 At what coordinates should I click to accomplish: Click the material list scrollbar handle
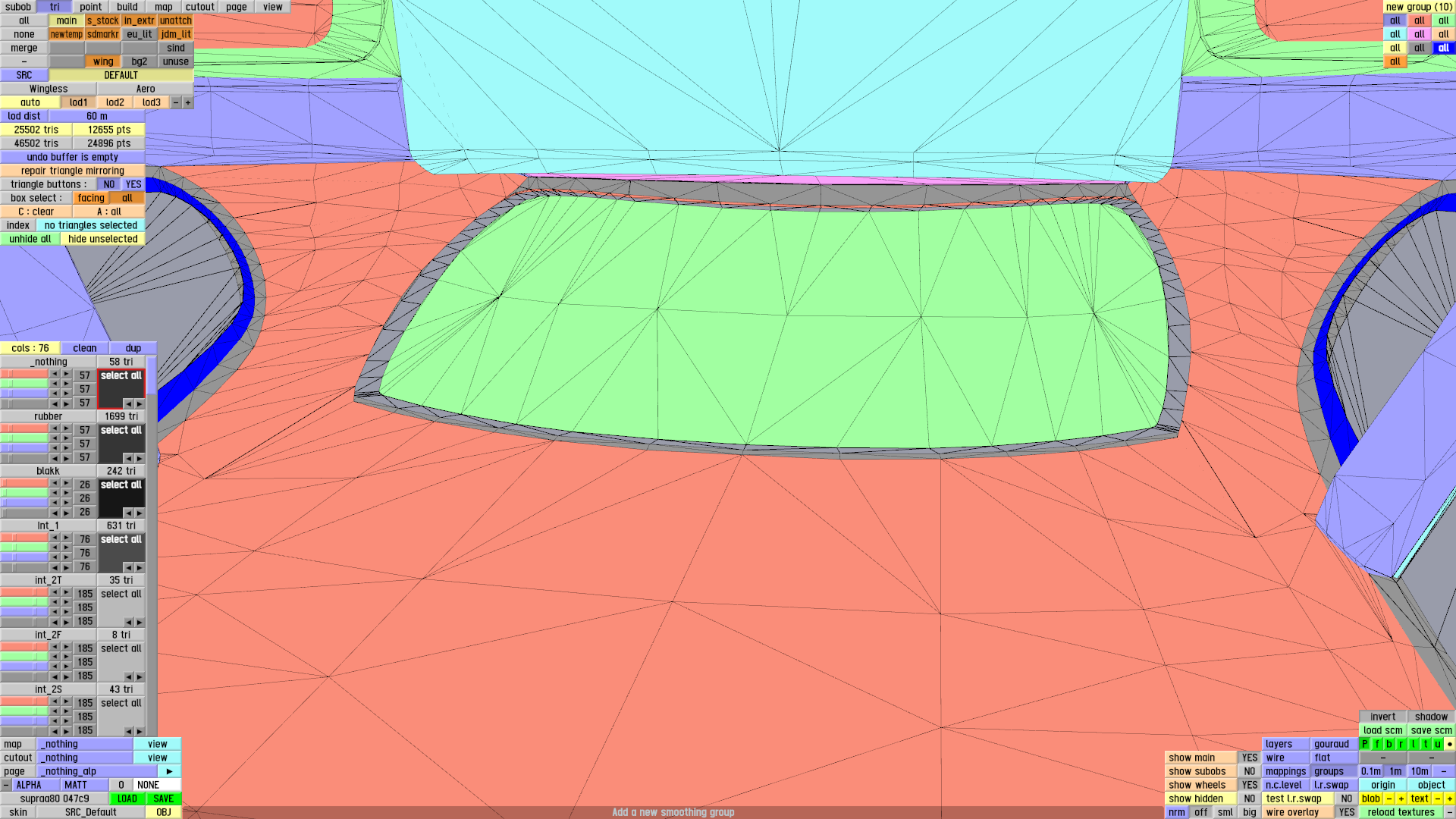click(152, 375)
